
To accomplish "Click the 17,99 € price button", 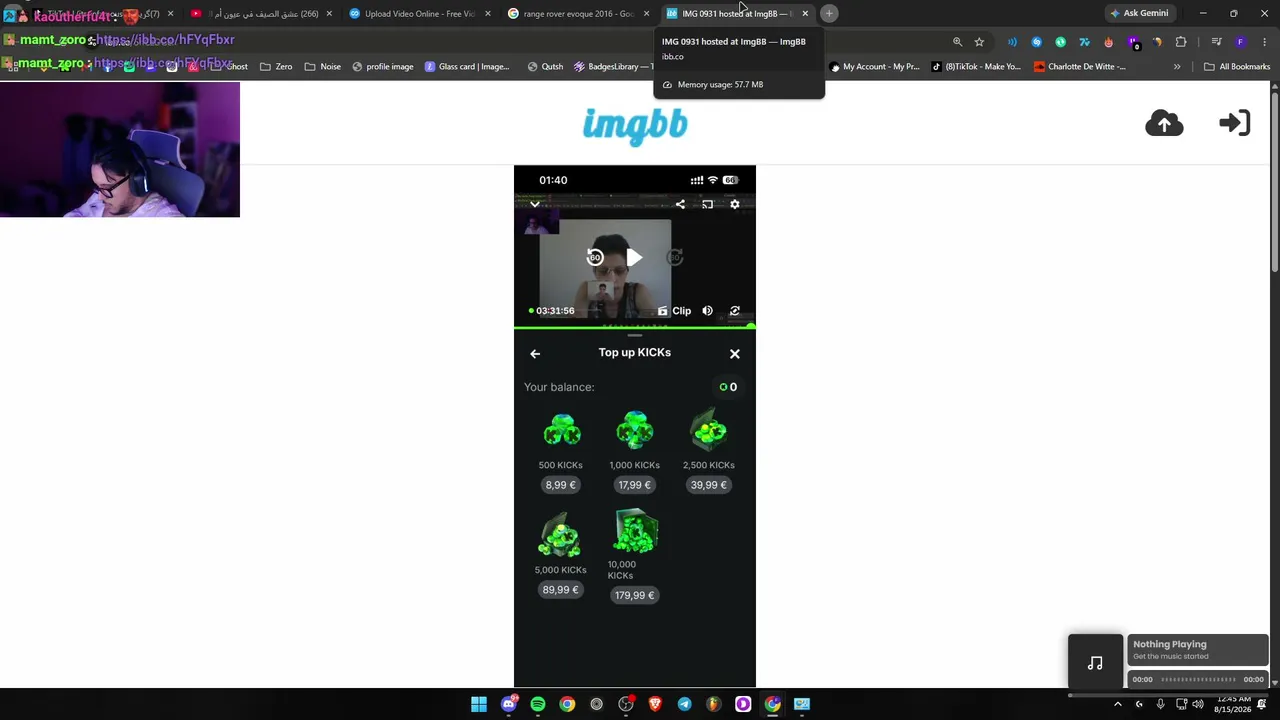I will [634, 485].
